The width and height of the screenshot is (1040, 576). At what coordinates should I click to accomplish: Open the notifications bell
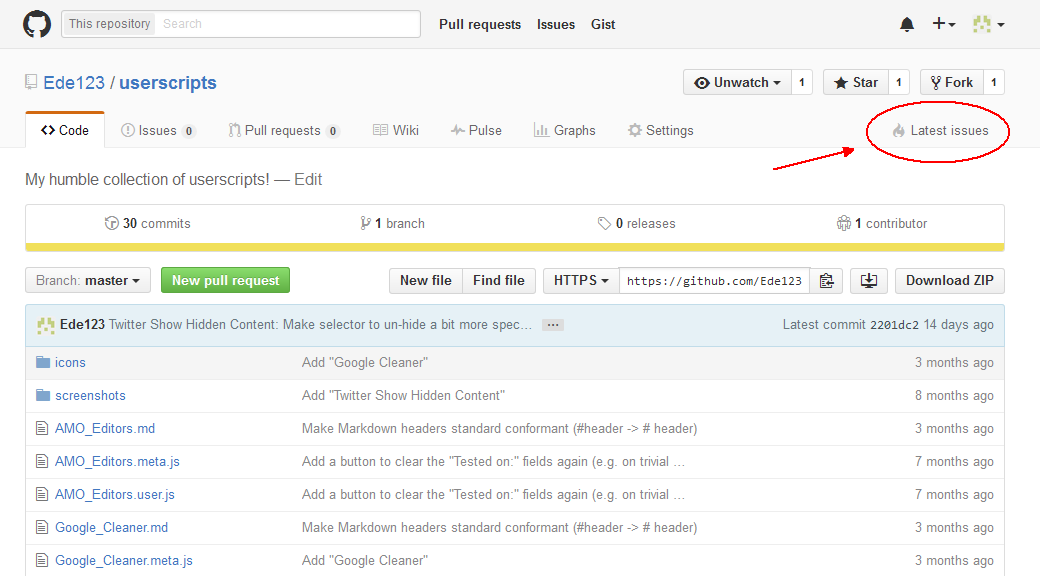point(907,25)
